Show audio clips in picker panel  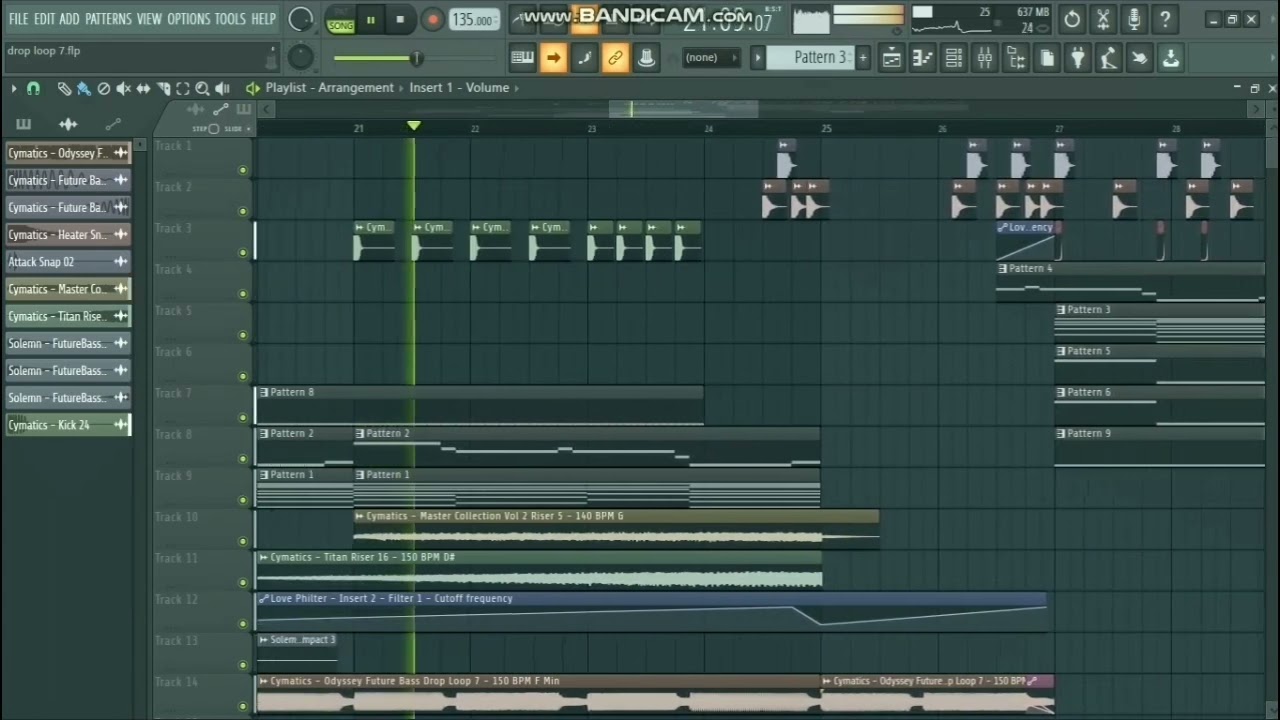(x=68, y=124)
